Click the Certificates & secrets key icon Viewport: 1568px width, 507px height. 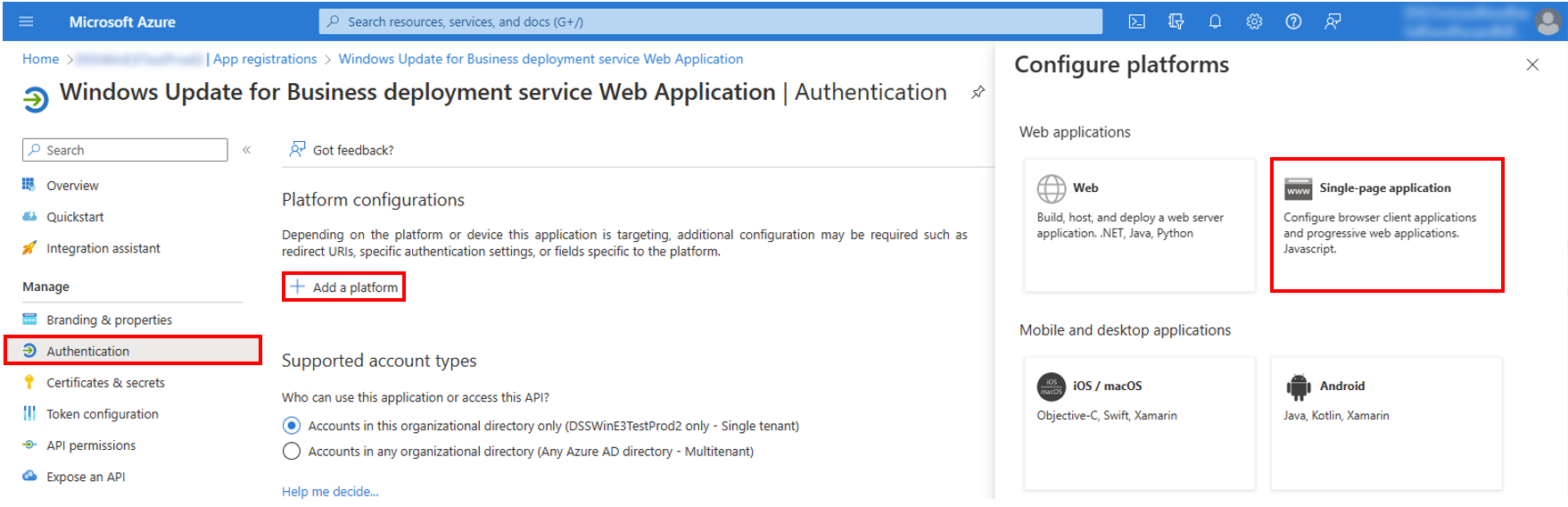coord(29,382)
